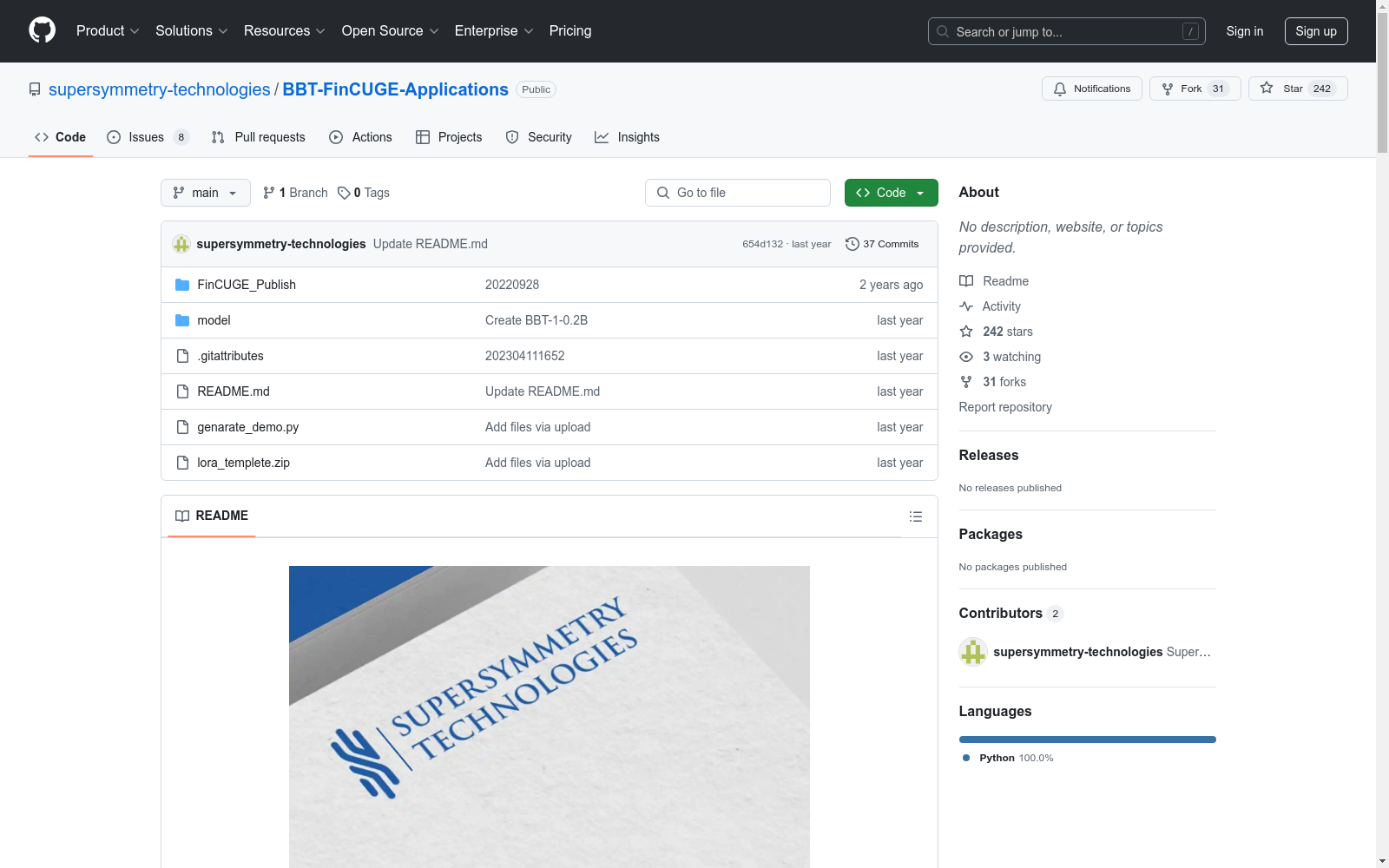
Task: Click the Notifications bell button
Action: (1091, 89)
